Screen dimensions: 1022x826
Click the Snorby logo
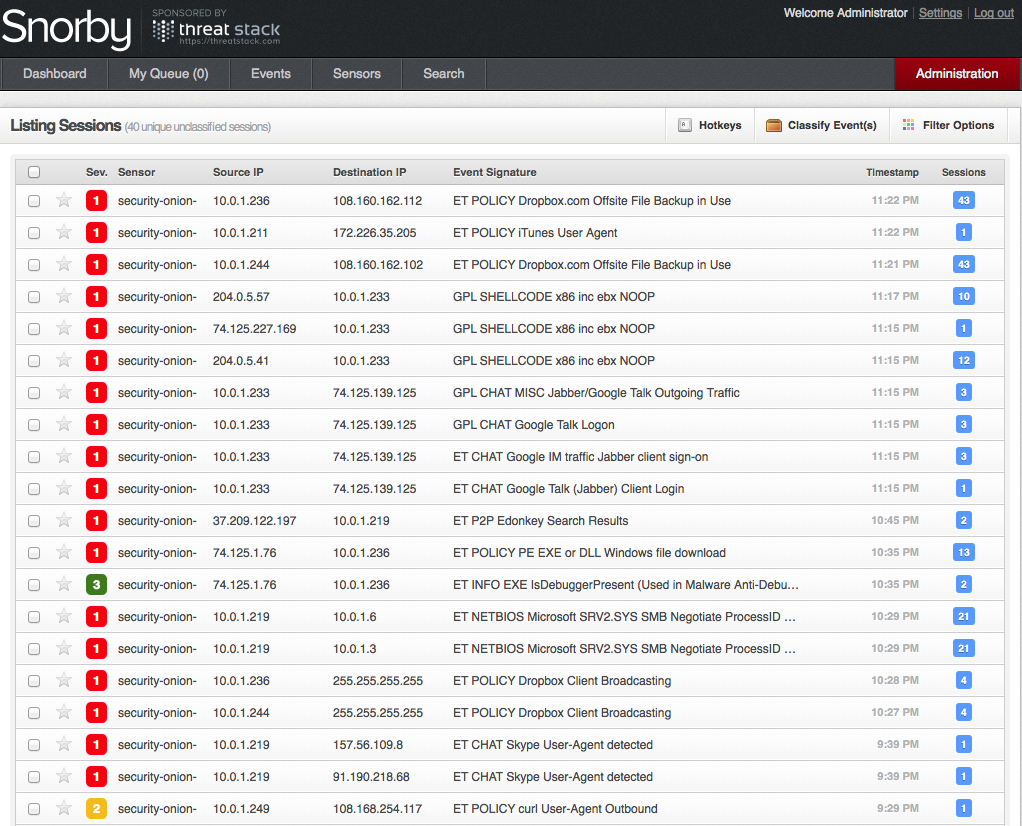click(x=66, y=29)
